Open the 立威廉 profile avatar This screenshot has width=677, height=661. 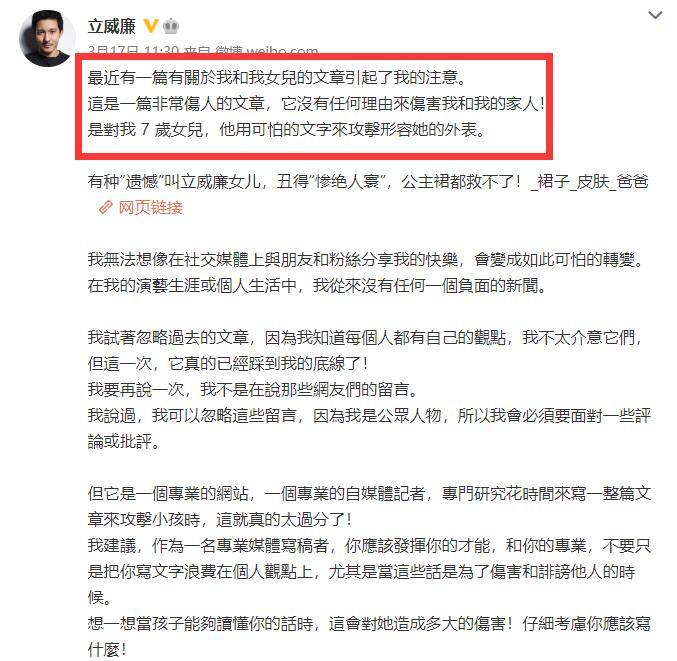click(x=45, y=38)
